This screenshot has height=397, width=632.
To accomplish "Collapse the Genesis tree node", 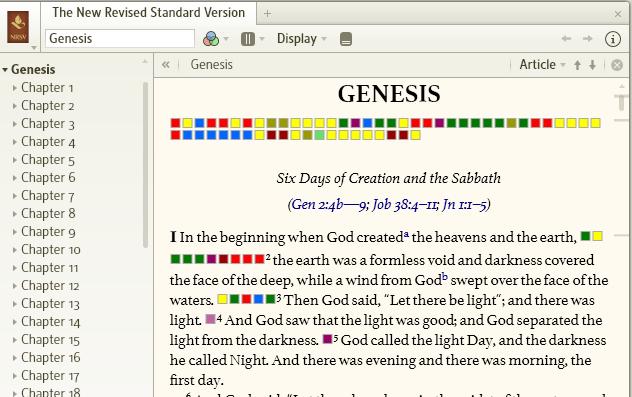I will [x=5, y=70].
